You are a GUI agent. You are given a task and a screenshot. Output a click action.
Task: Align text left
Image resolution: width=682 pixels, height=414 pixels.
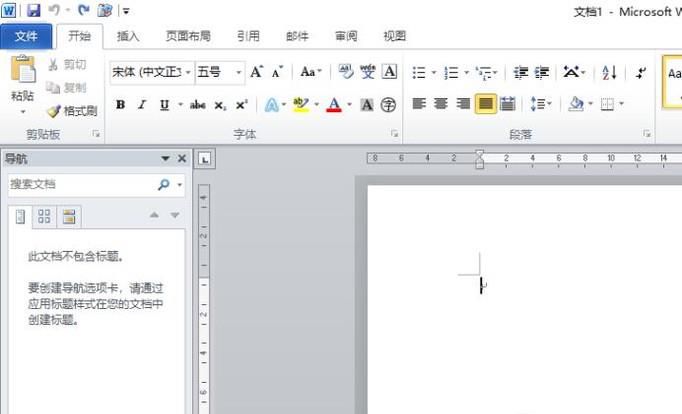[419, 104]
